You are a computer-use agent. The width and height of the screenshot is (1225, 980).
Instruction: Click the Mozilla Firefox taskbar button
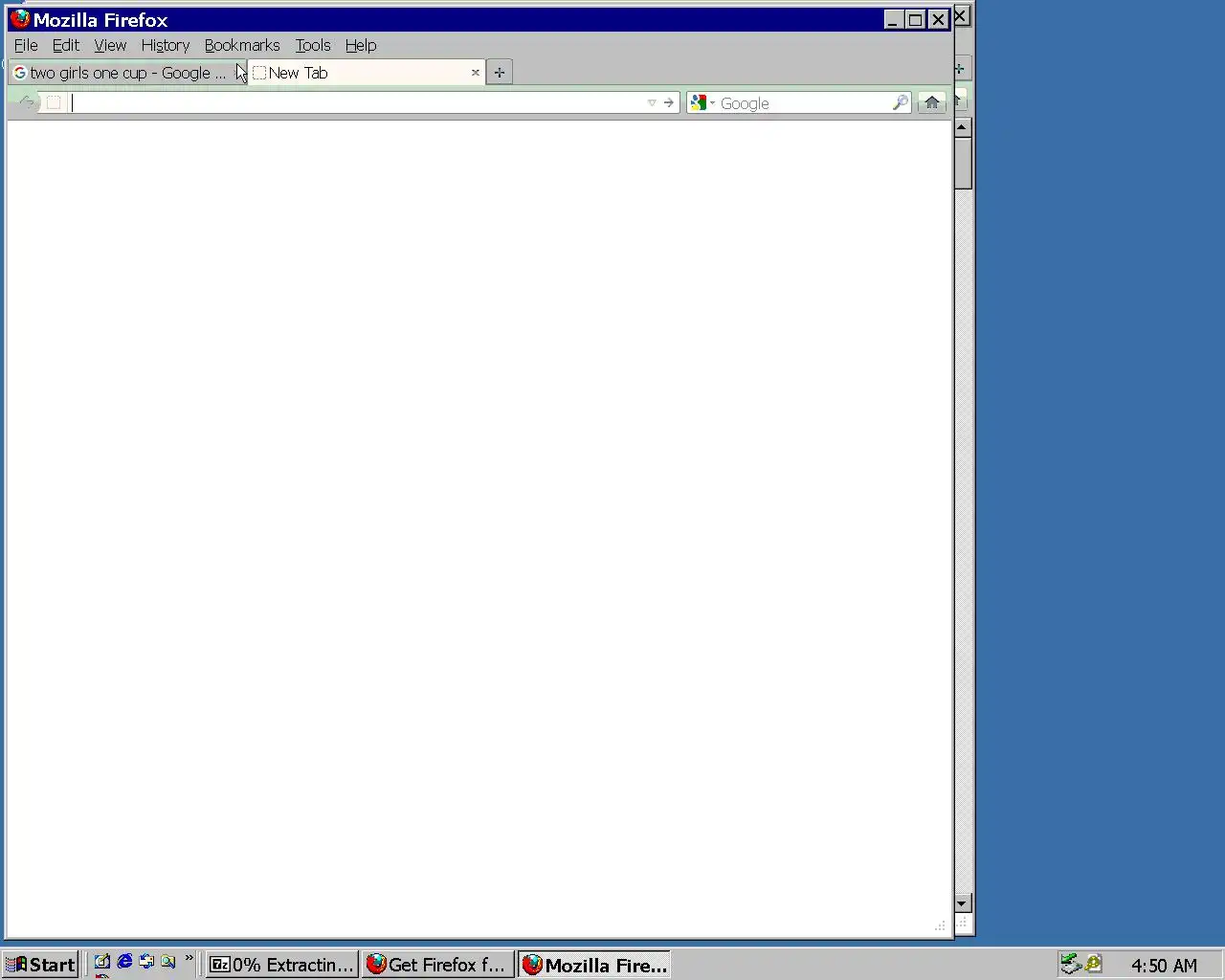click(x=594, y=965)
